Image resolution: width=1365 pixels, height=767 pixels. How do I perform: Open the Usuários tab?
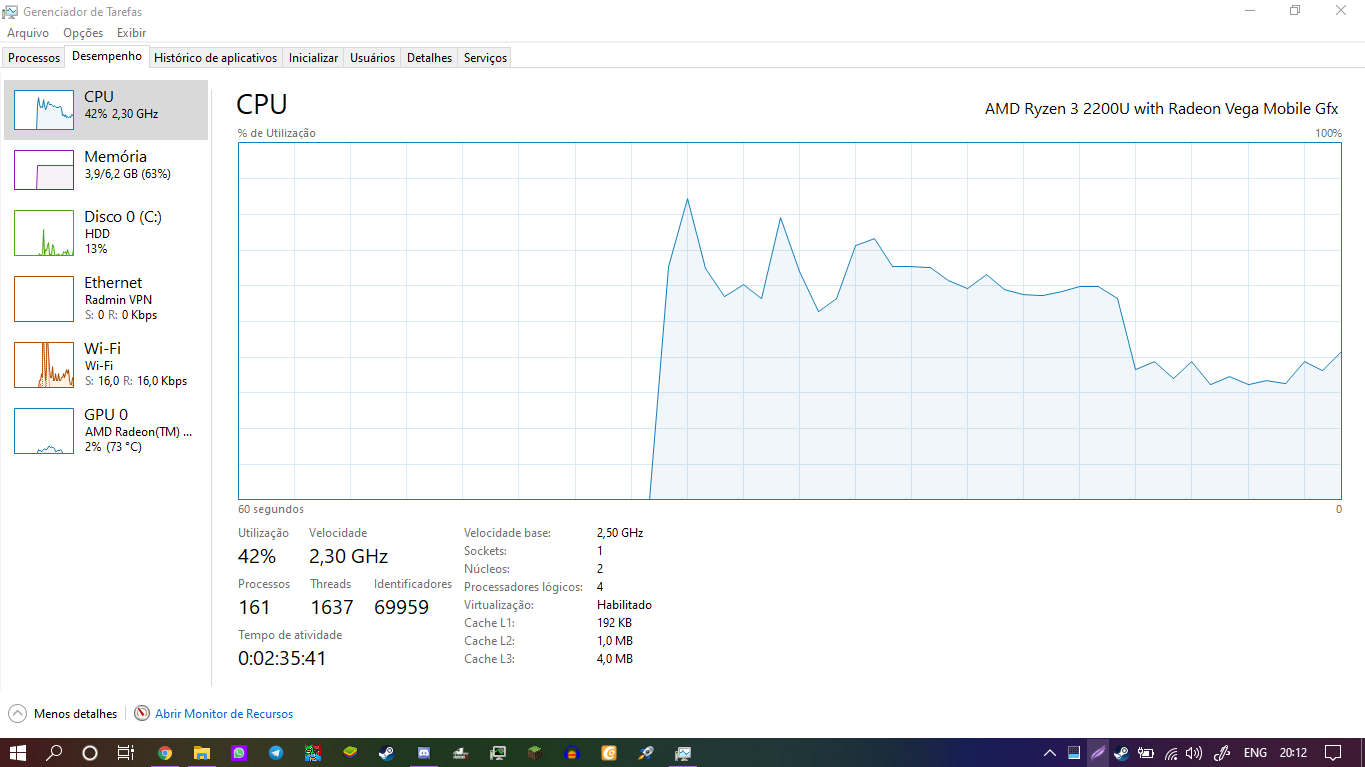tap(372, 58)
